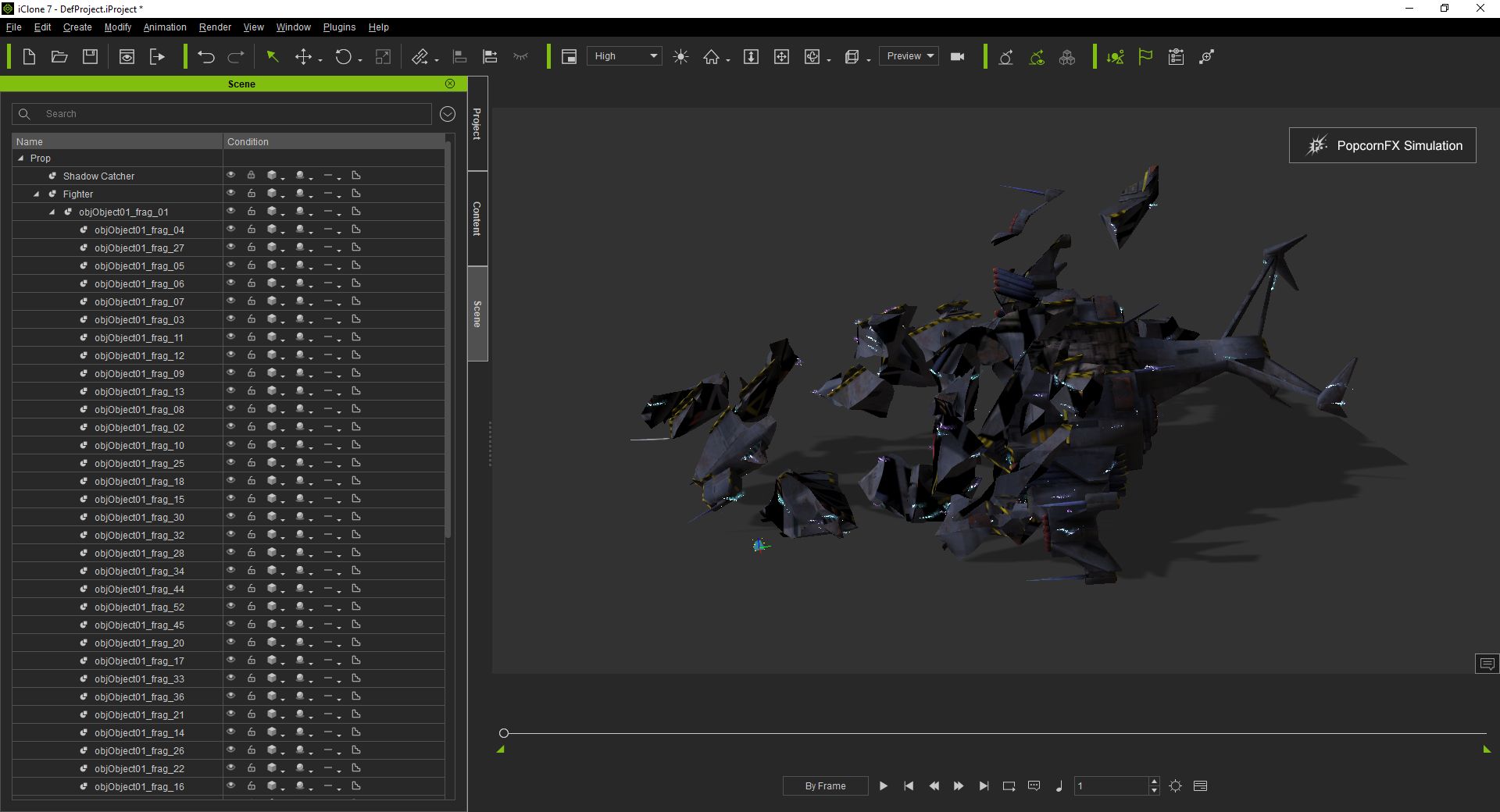Viewport: 1500px width, 812px height.
Task: Switch to the Content side tab
Action: pos(477,219)
